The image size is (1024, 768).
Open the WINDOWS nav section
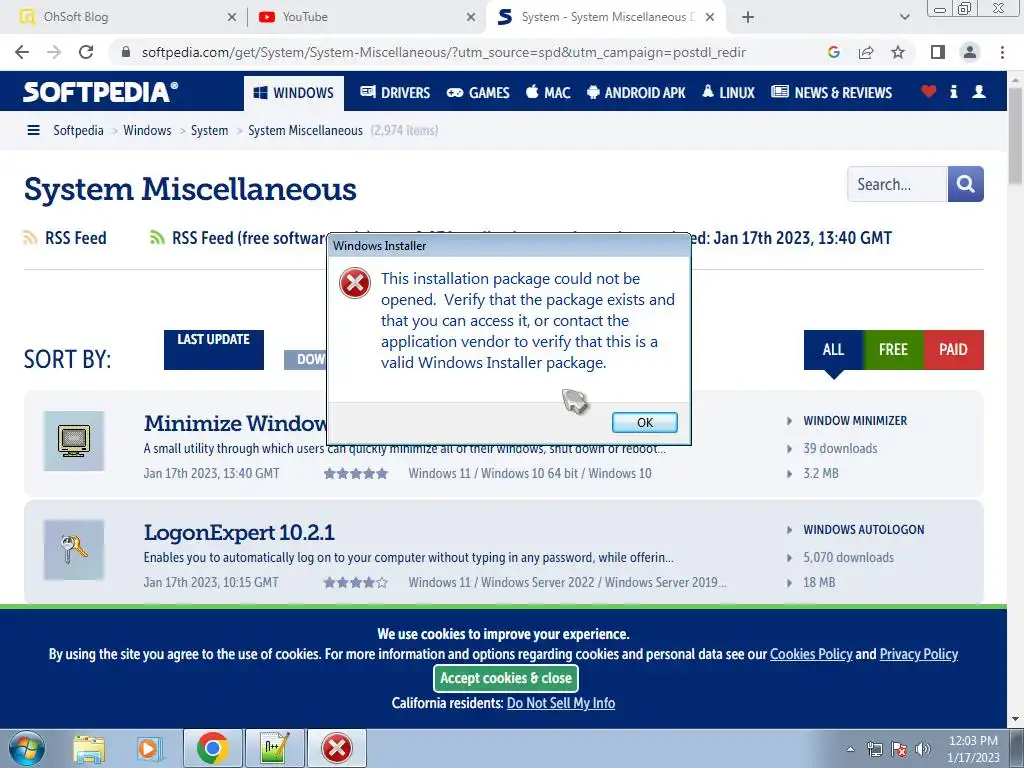point(294,93)
